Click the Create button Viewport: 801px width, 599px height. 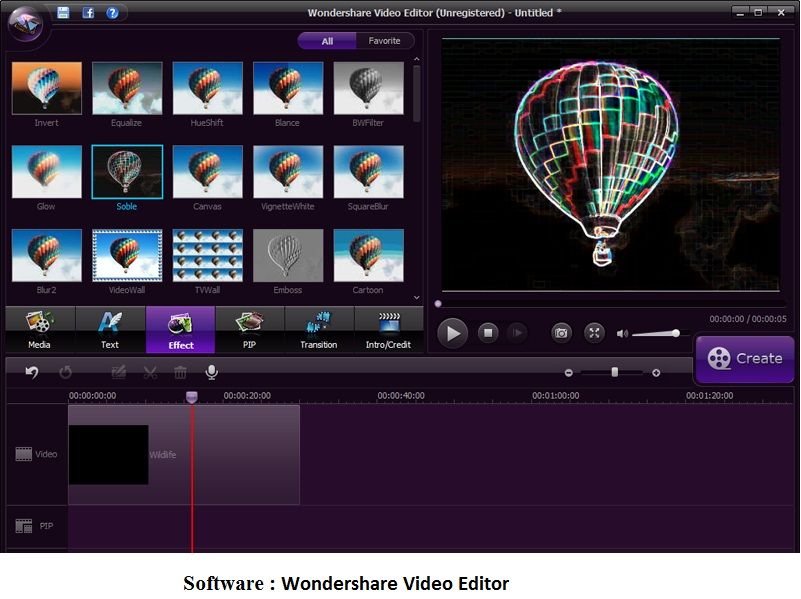click(x=745, y=359)
